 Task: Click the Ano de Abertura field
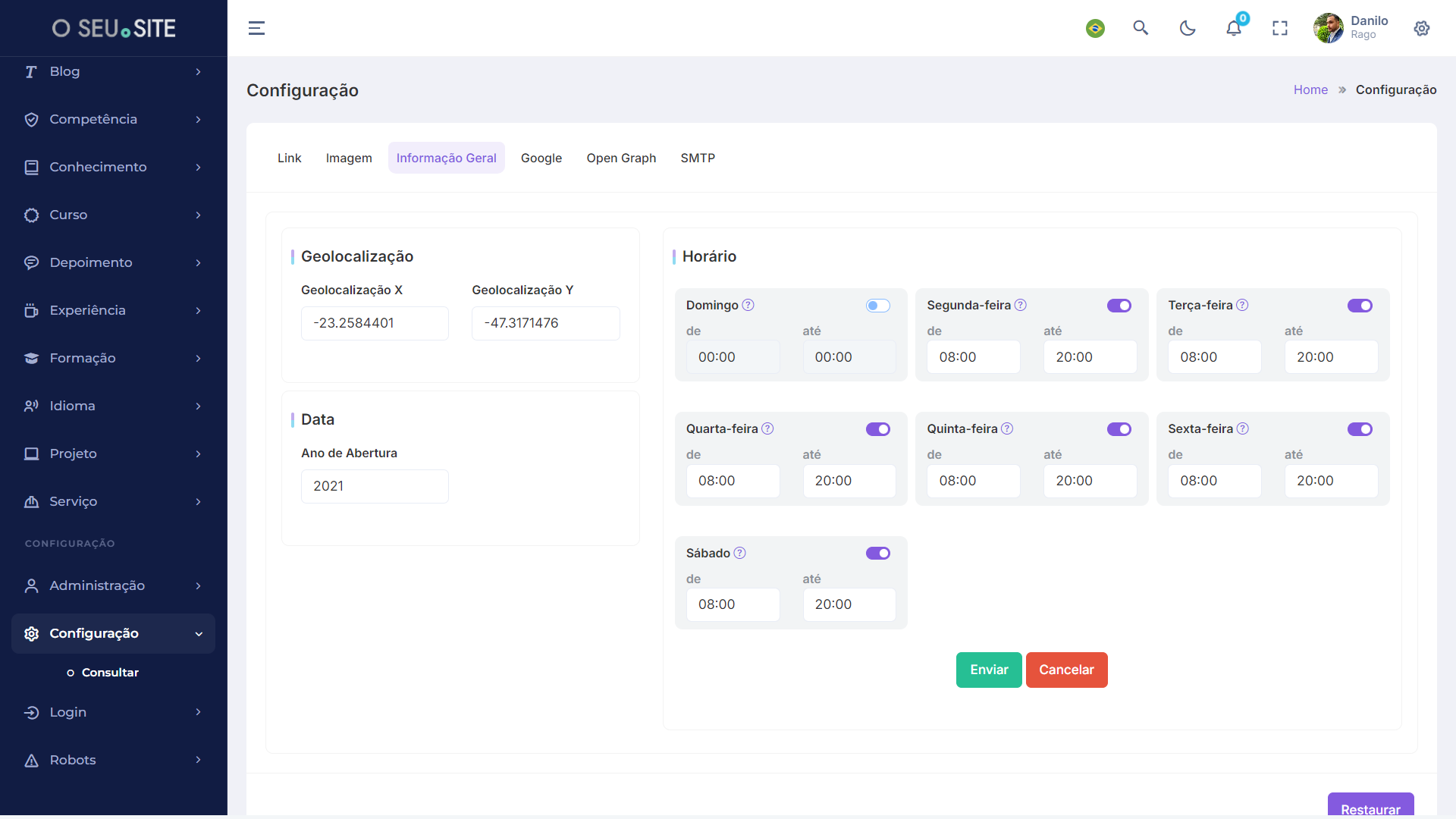tap(375, 486)
